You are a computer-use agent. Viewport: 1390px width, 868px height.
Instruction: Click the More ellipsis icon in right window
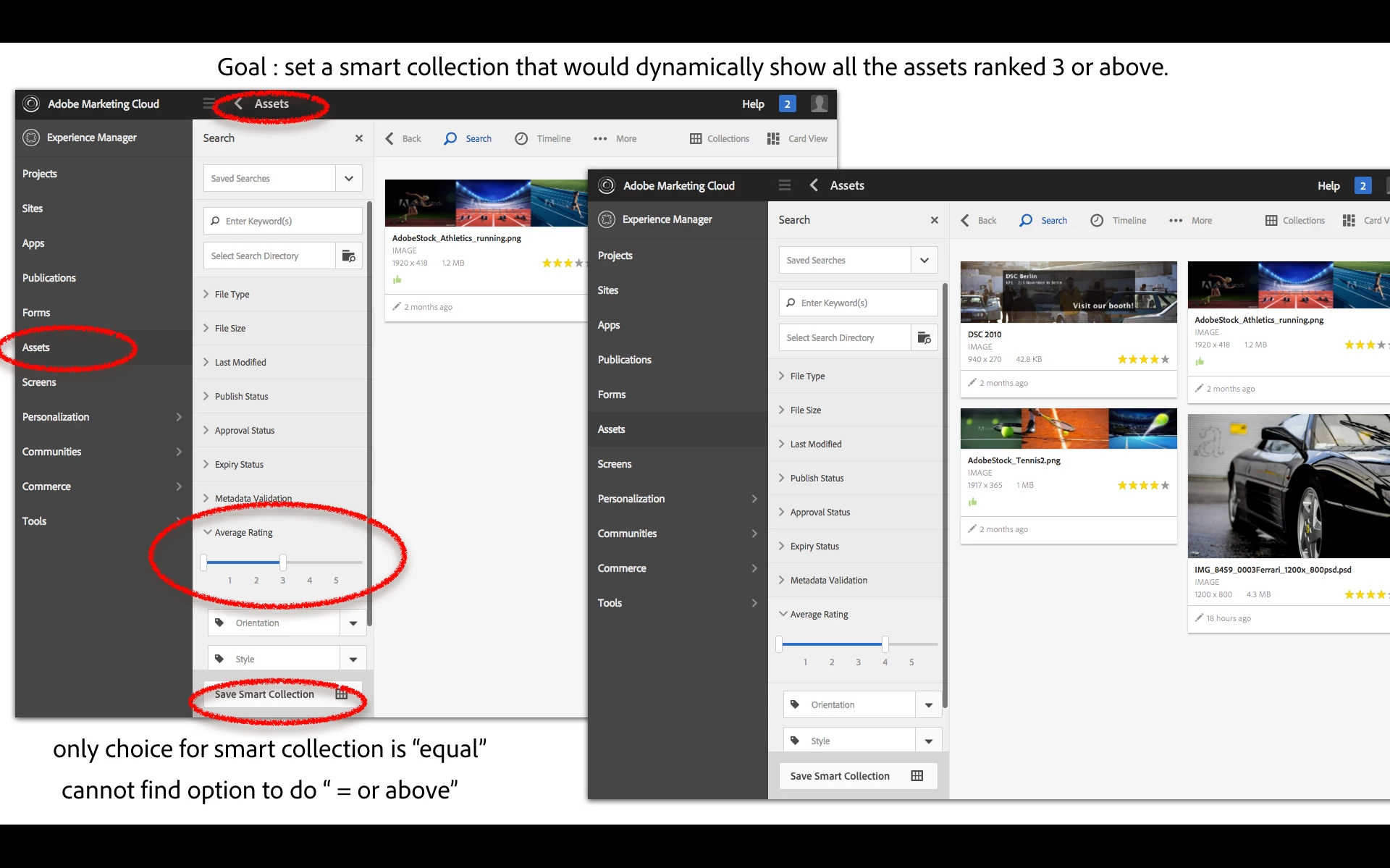[x=1176, y=220]
